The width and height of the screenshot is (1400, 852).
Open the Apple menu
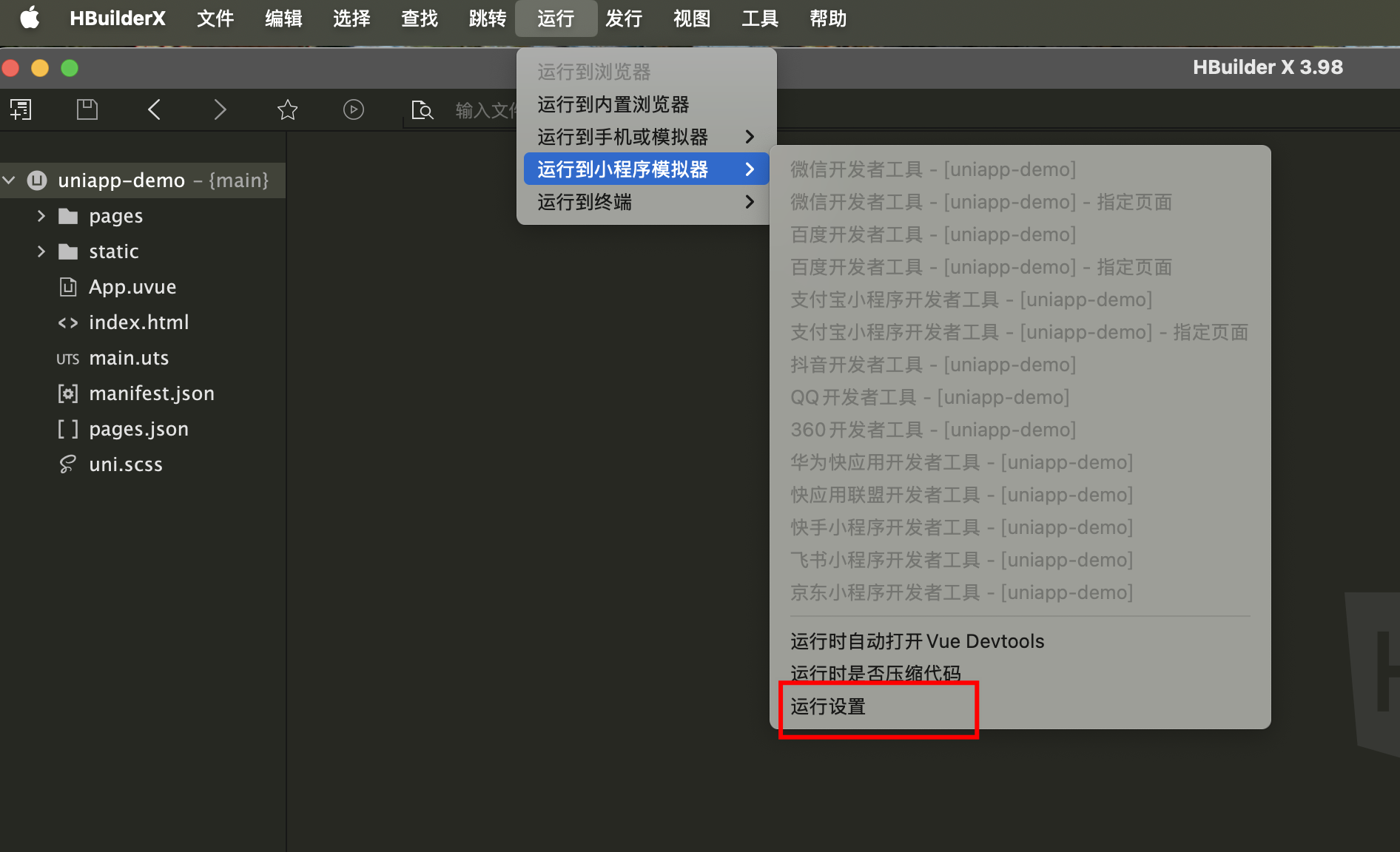point(30,18)
